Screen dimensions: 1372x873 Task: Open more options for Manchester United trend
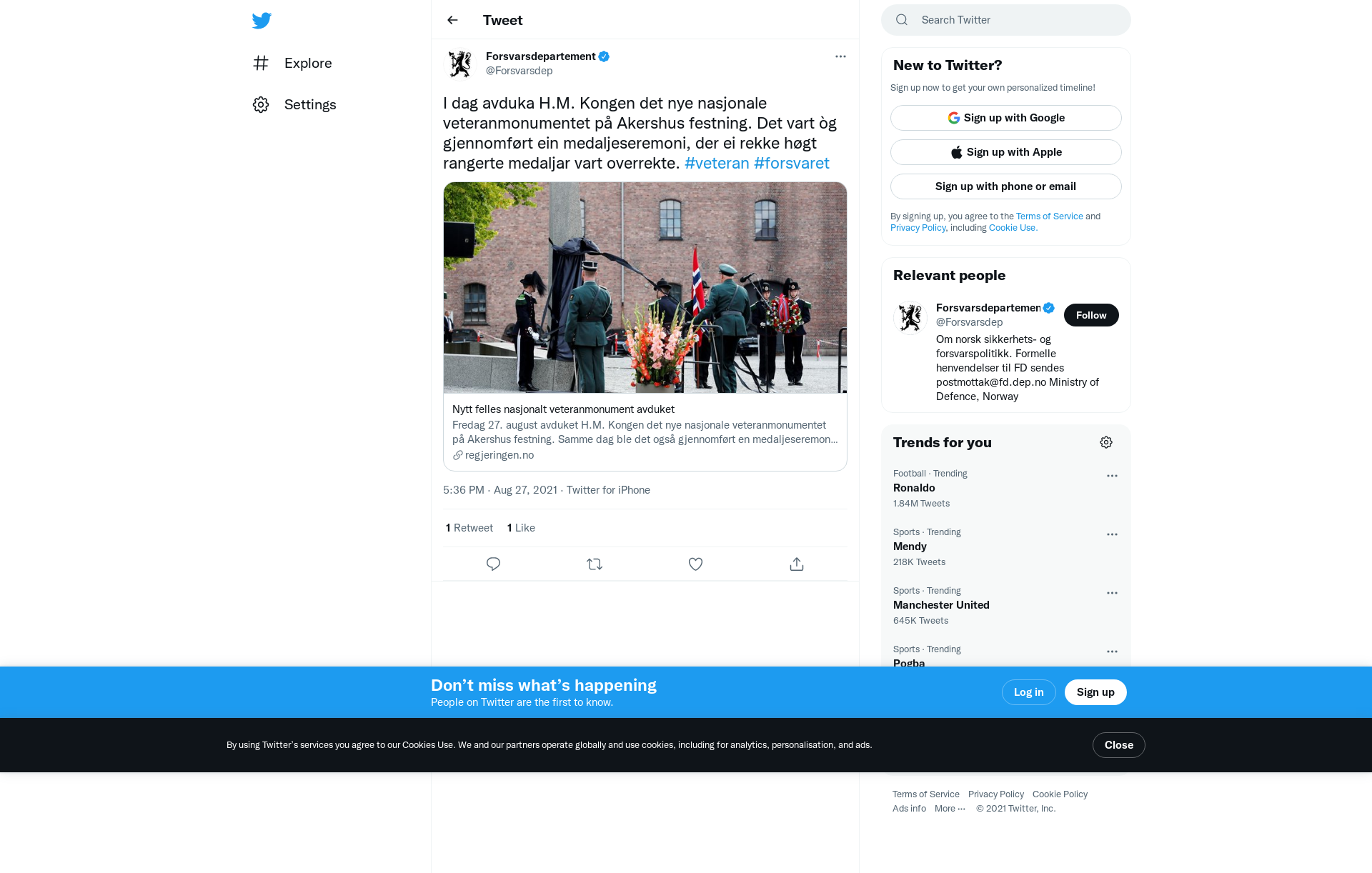pyautogui.click(x=1112, y=593)
